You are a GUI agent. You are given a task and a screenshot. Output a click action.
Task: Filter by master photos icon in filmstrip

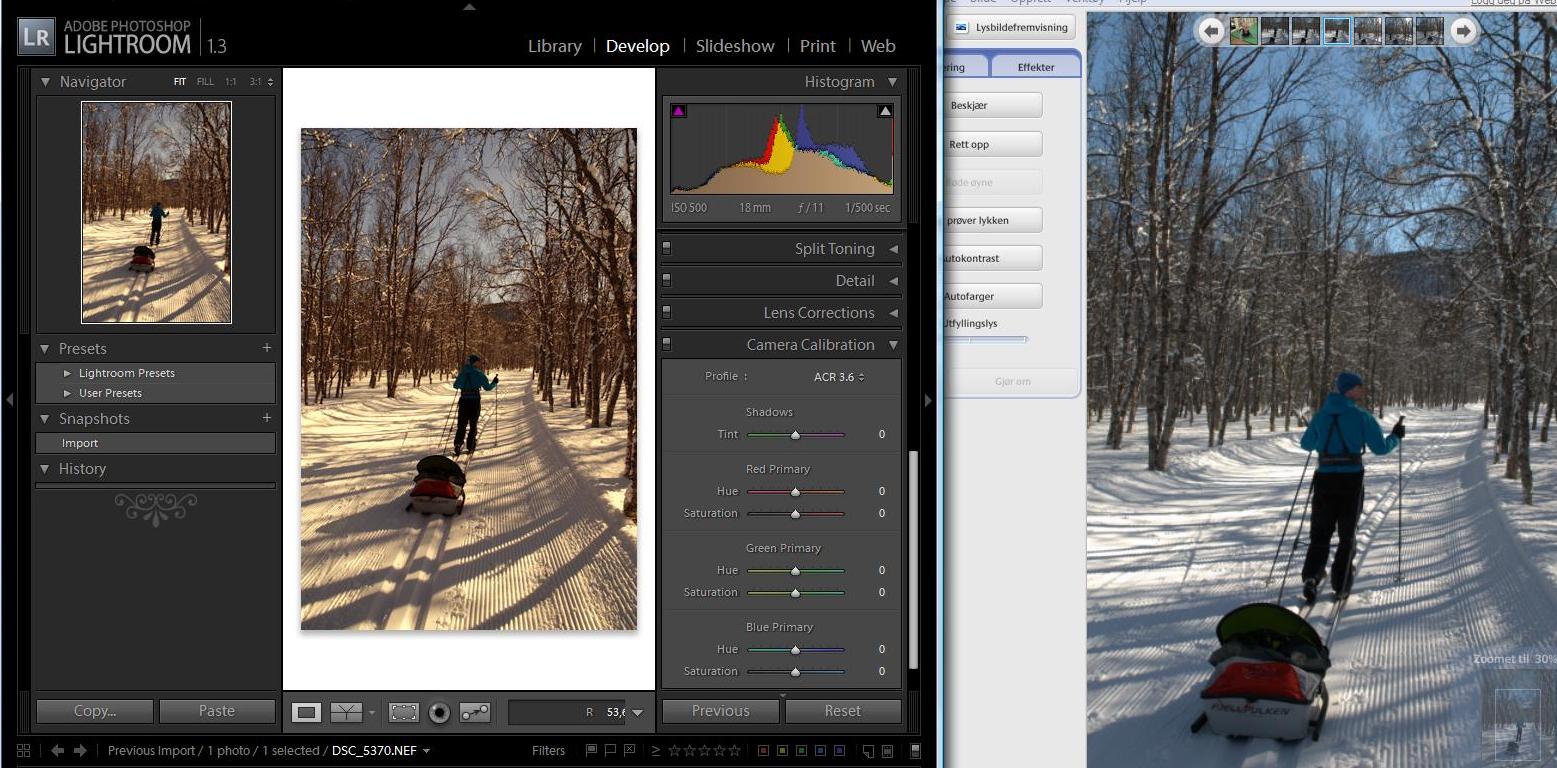[x=868, y=750]
